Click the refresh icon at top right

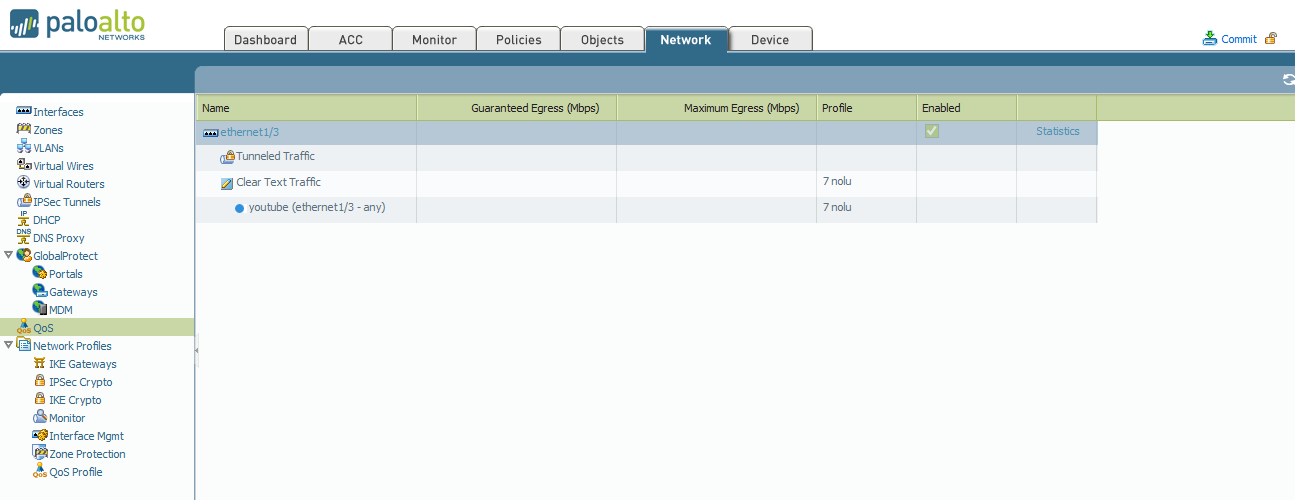pyautogui.click(x=1289, y=80)
